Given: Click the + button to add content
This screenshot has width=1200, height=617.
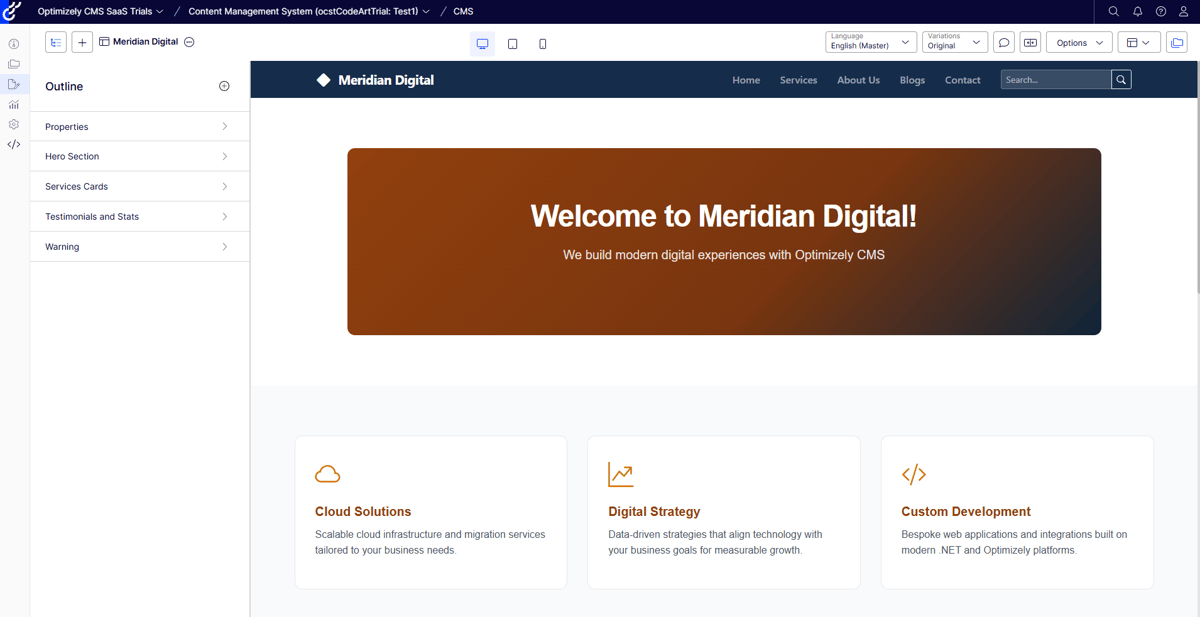Looking at the screenshot, I should [82, 42].
